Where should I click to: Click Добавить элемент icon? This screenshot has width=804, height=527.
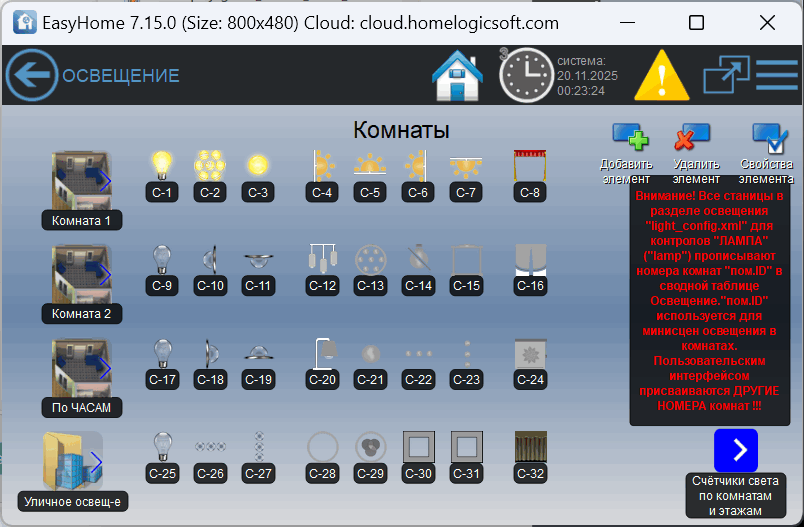[629, 141]
